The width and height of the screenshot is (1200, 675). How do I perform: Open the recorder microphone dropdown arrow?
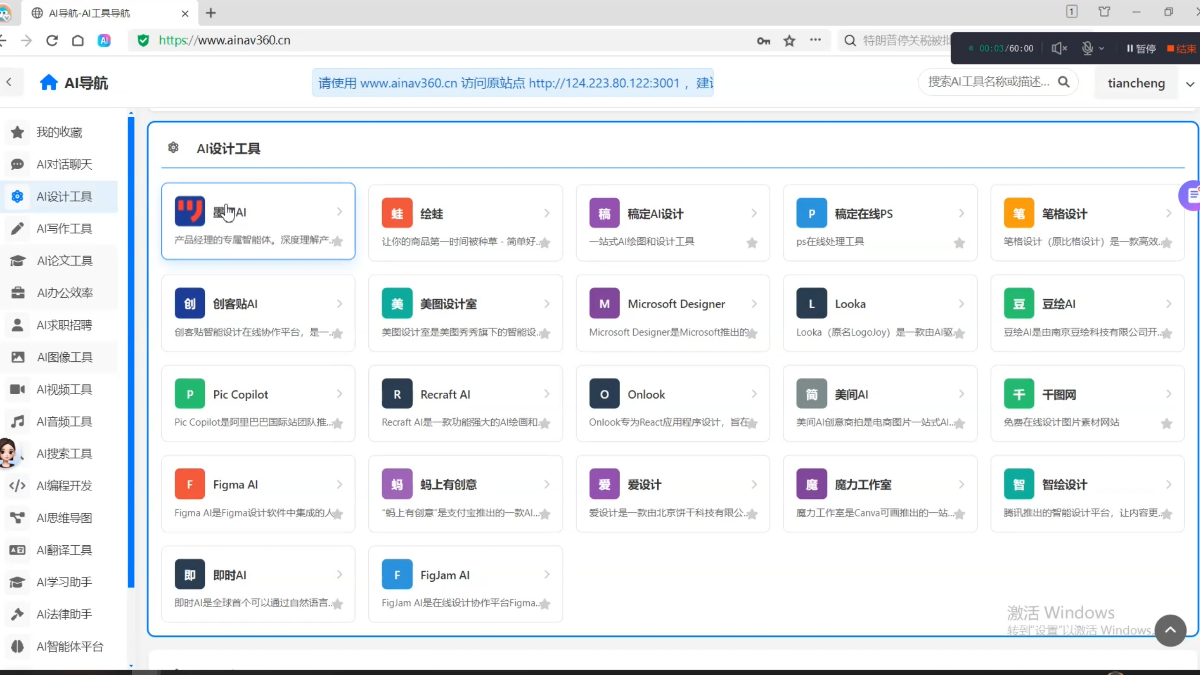tap(1102, 48)
